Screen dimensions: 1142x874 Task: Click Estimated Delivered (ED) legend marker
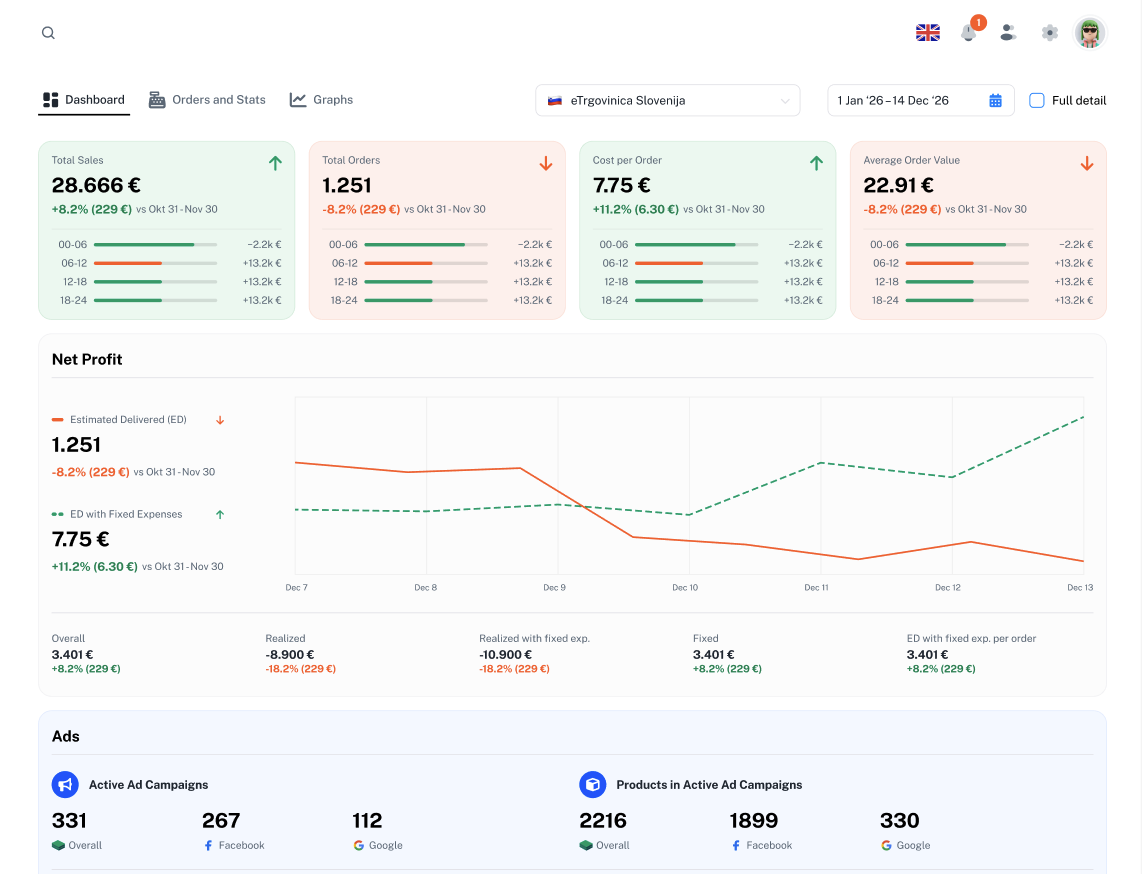coord(58,420)
